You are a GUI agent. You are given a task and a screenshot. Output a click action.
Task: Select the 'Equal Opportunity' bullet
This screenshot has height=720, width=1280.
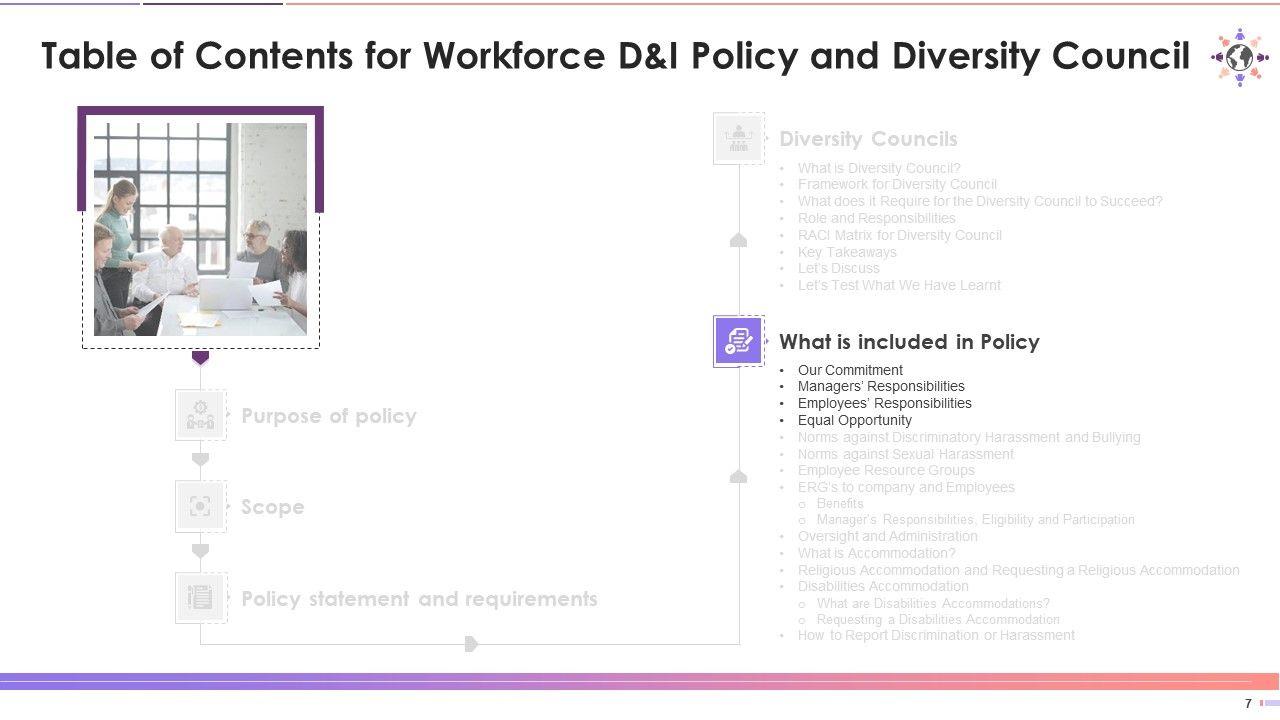(855, 420)
